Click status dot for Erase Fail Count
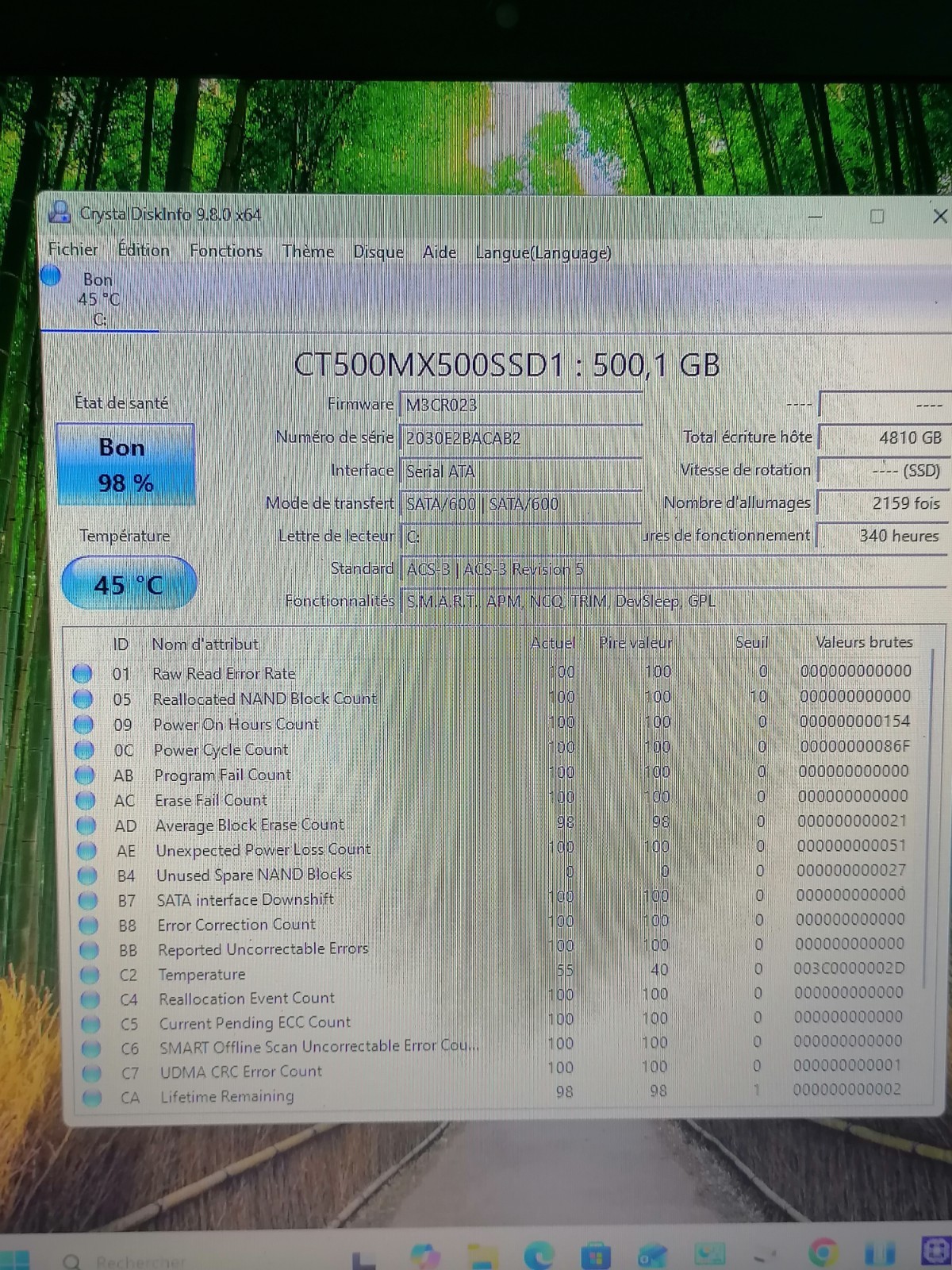Viewport: 952px width, 1270px height. click(x=85, y=801)
